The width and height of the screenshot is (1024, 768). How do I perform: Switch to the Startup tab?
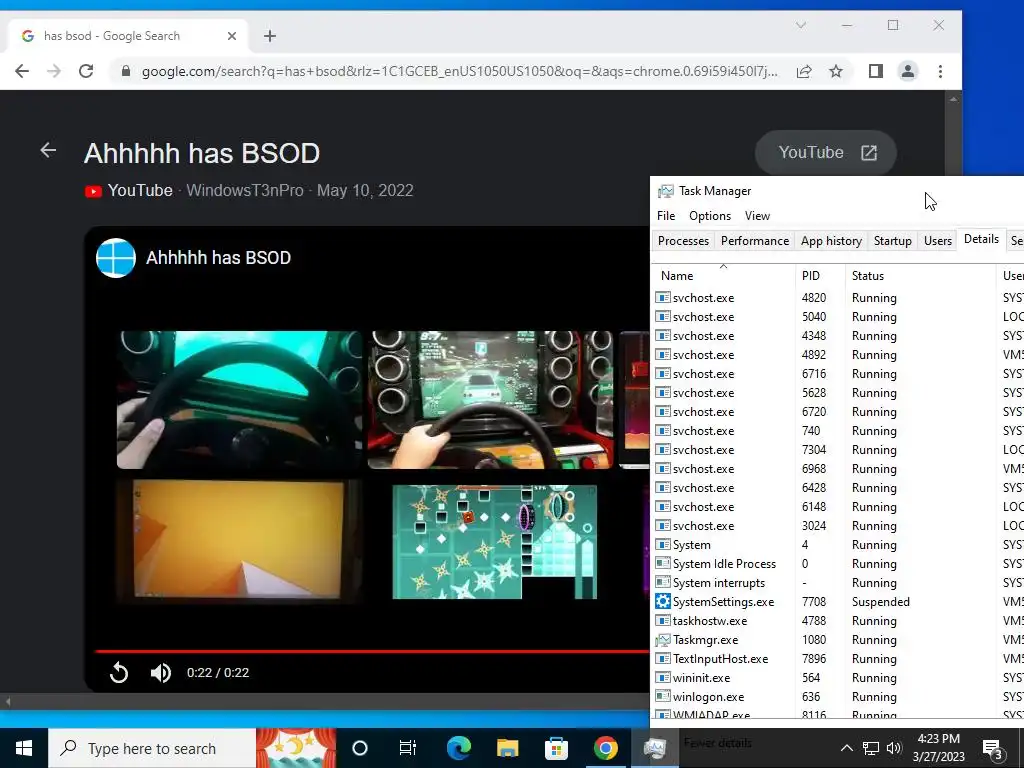coord(893,241)
